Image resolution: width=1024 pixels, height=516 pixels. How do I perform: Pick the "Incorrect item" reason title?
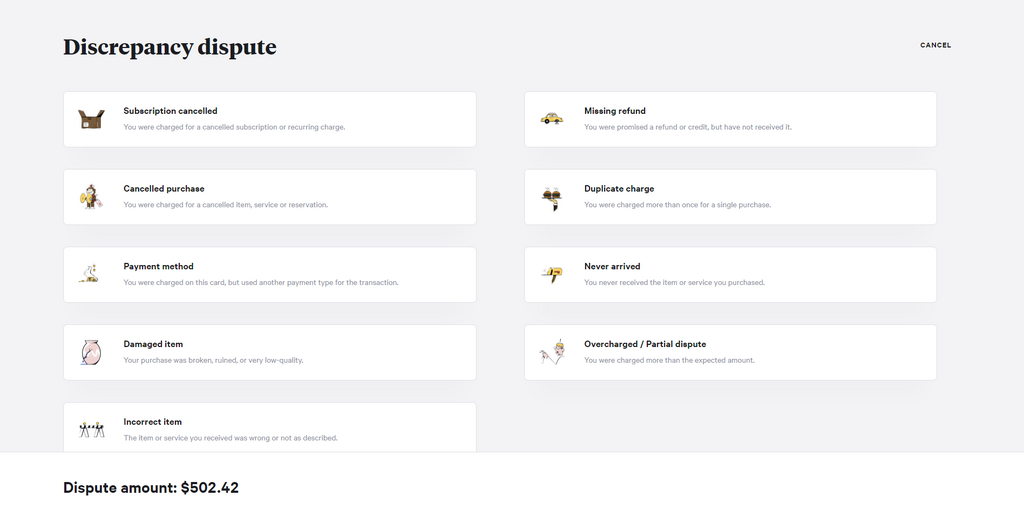(152, 422)
